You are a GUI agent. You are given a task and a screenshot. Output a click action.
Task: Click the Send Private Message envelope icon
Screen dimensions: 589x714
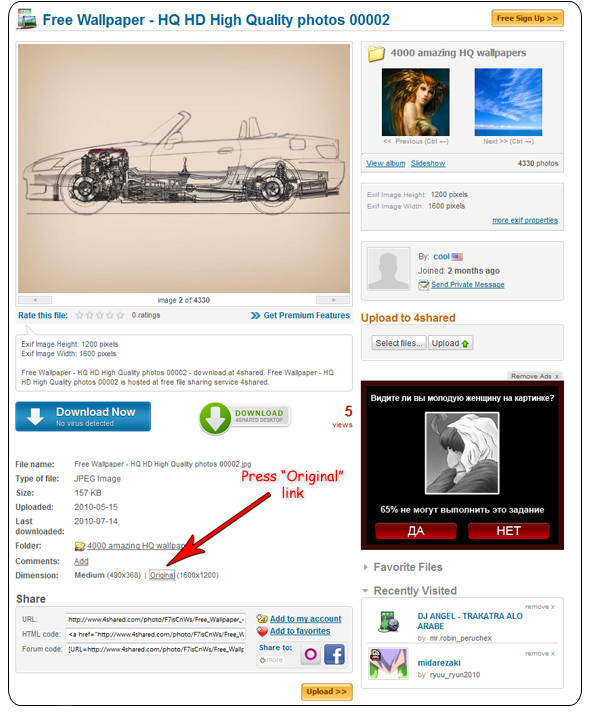click(x=424, y=285)
